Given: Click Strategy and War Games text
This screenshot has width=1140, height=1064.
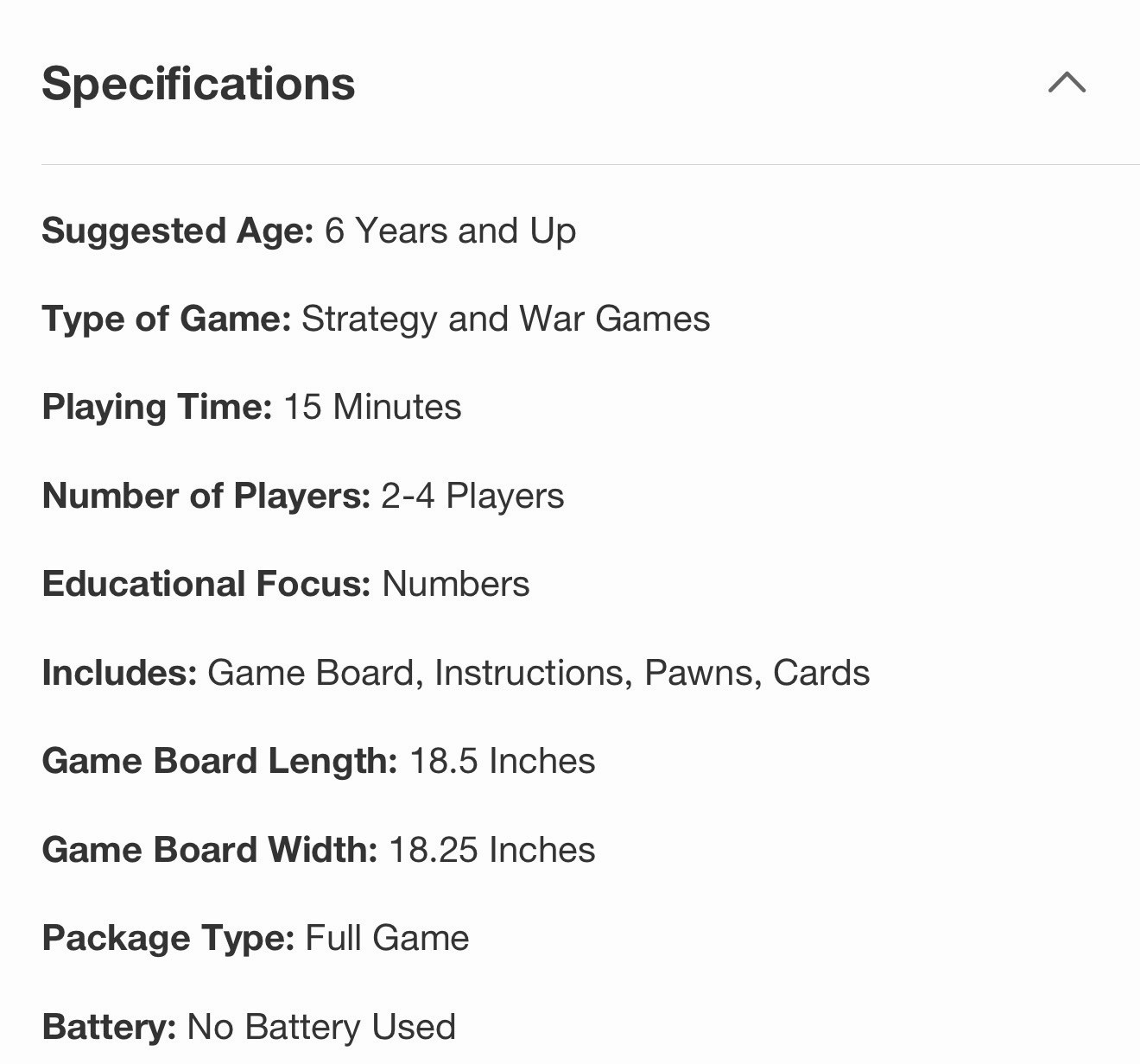Looking at the screenshot, I should pos(505,320).
